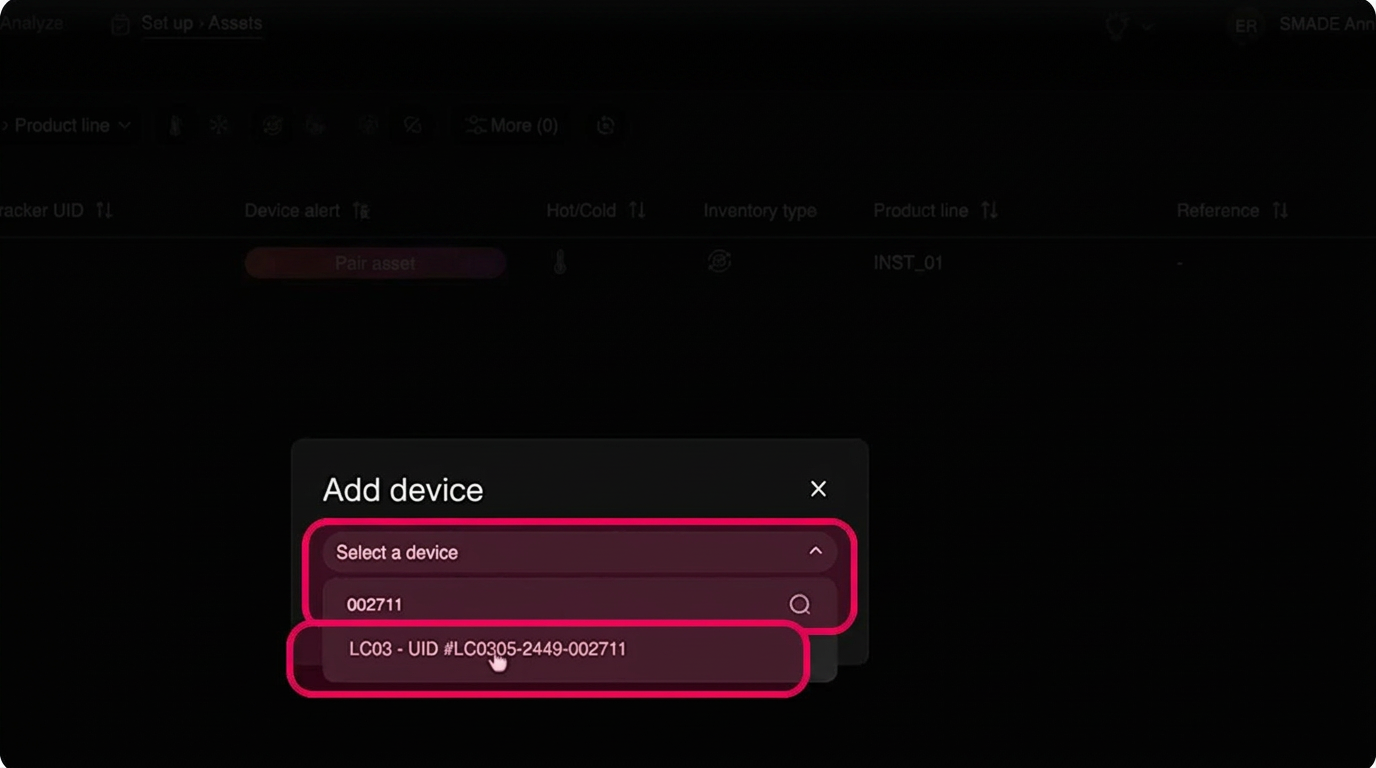Click the reset filters icon after More
The height and width of the screenshot is (768, 1376).
[605, 126]
